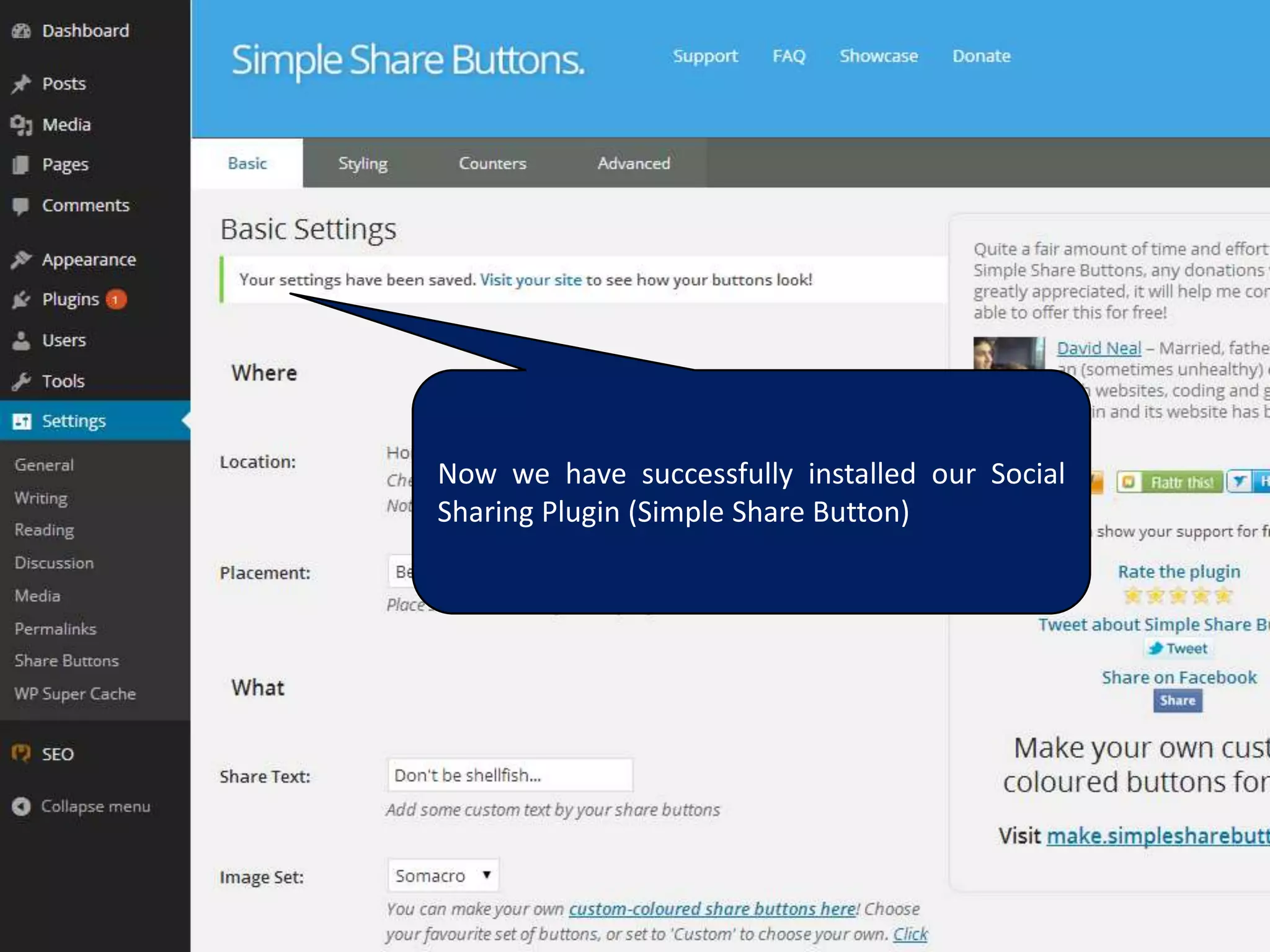The height and width of the screenshot is (952, 1270).
Task: Click the Appearance paintbrush icon
Action: click(x=21, y=260)
